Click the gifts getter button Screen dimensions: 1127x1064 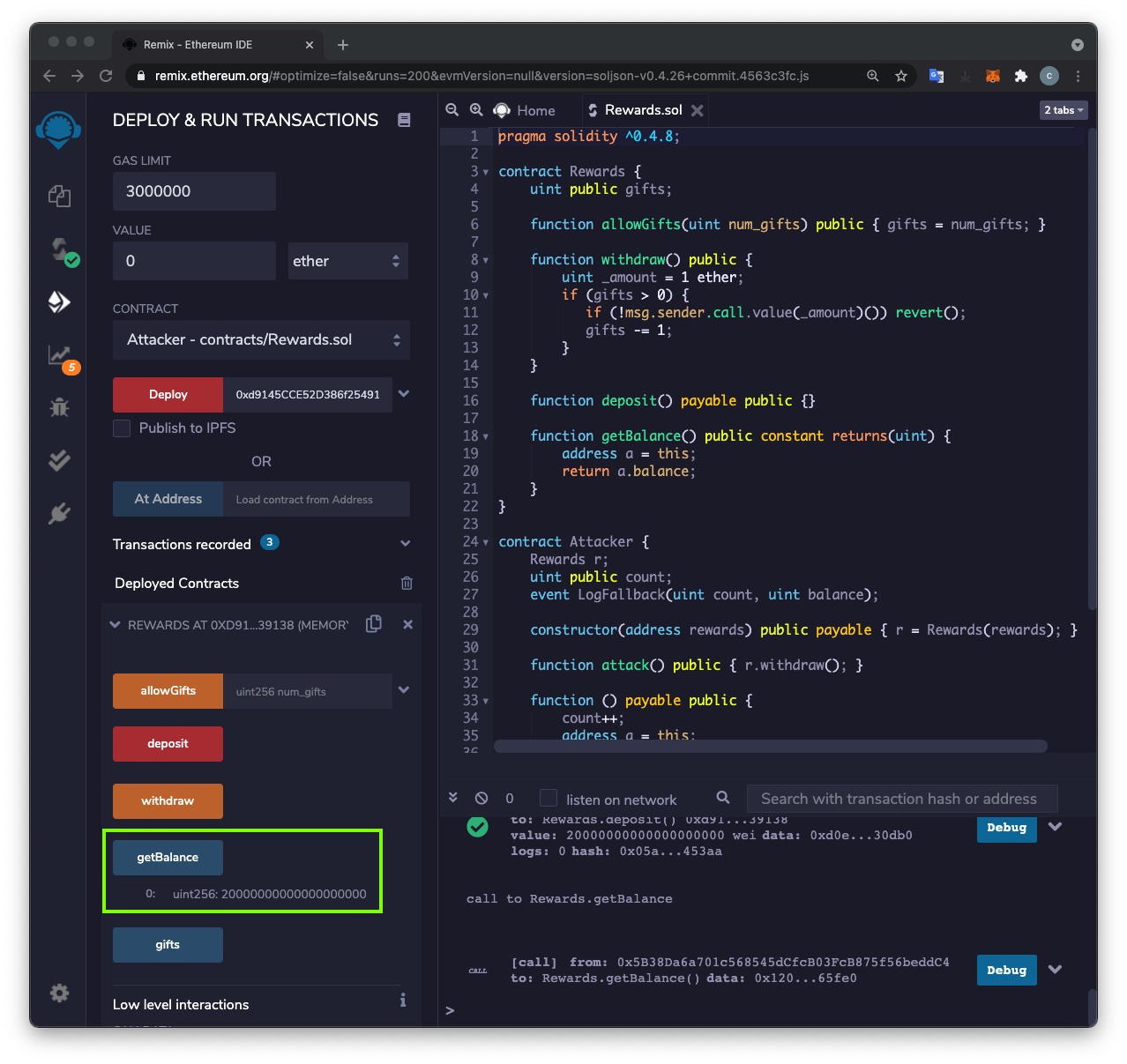pyautogui.click(x=168, y=945)
